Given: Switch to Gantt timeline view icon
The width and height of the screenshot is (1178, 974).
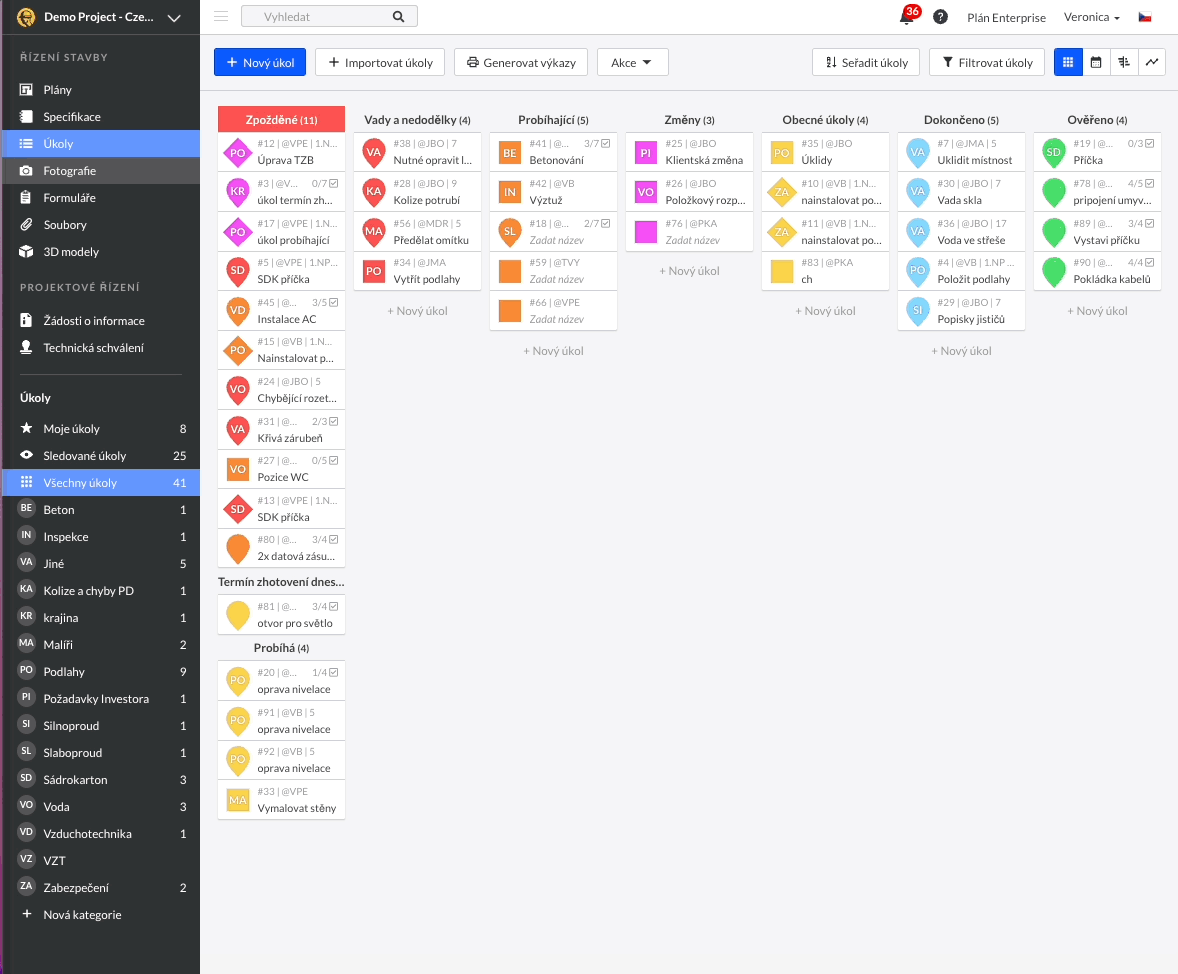Looking at the screenshot, I should [1124, 62].
